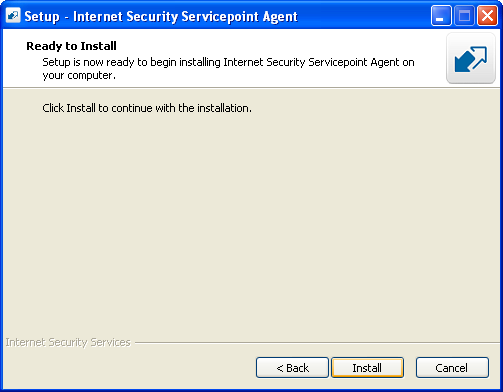This screenshot has height=392, width=503.
Task: Close the setup window with the red X
Action: tap(487, 15)
